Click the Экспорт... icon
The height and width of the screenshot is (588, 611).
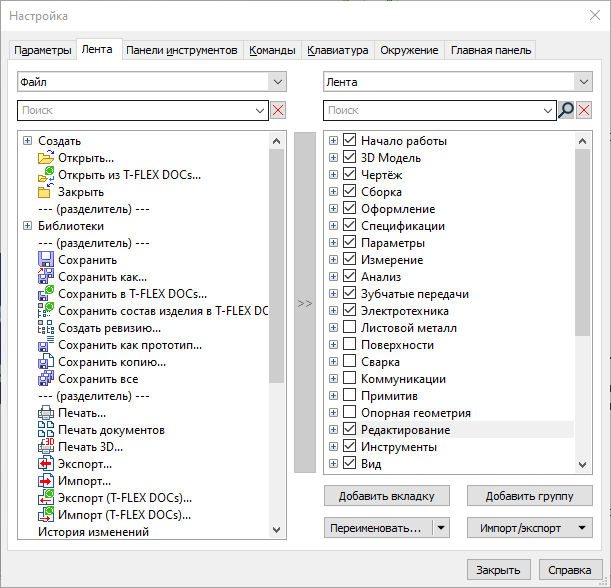pos(46,464)
